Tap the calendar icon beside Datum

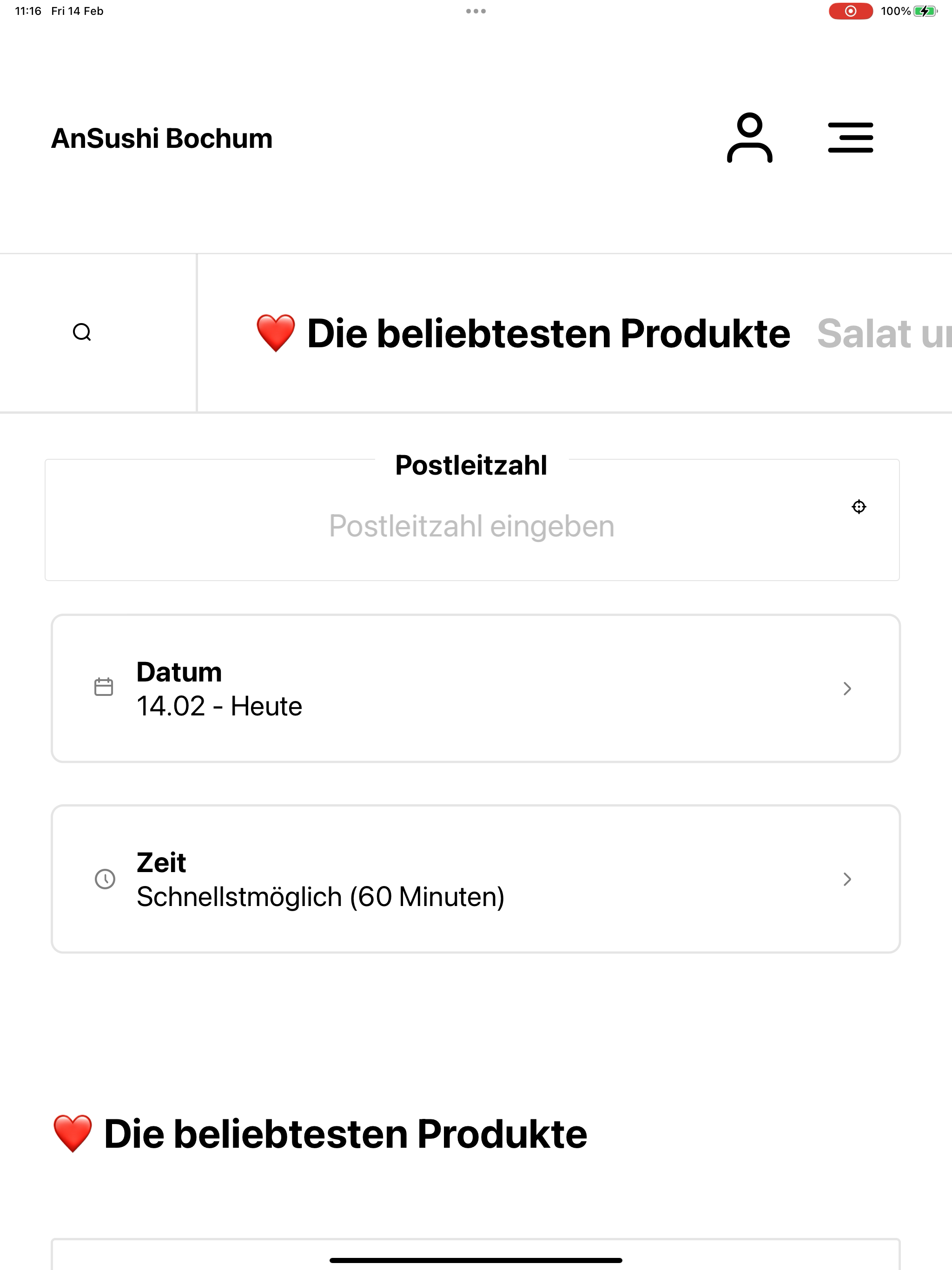pyautogui.click(x=103, y=687)
